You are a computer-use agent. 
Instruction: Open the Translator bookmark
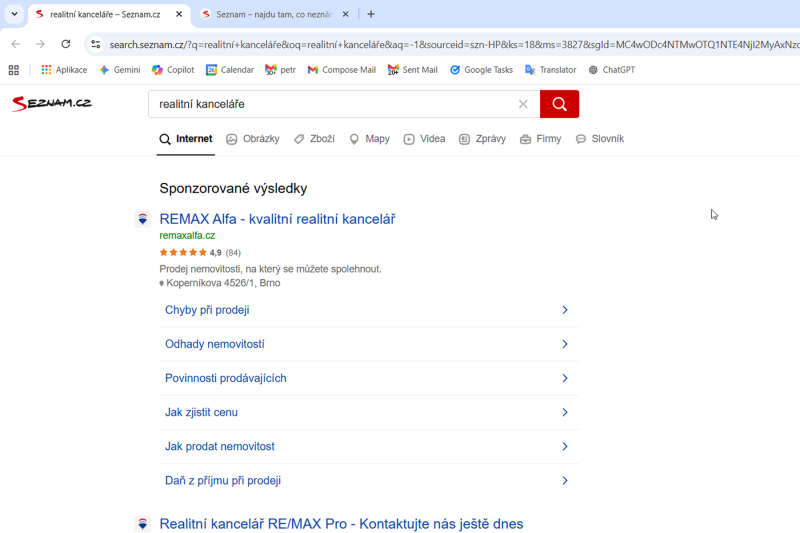point(551,70)
